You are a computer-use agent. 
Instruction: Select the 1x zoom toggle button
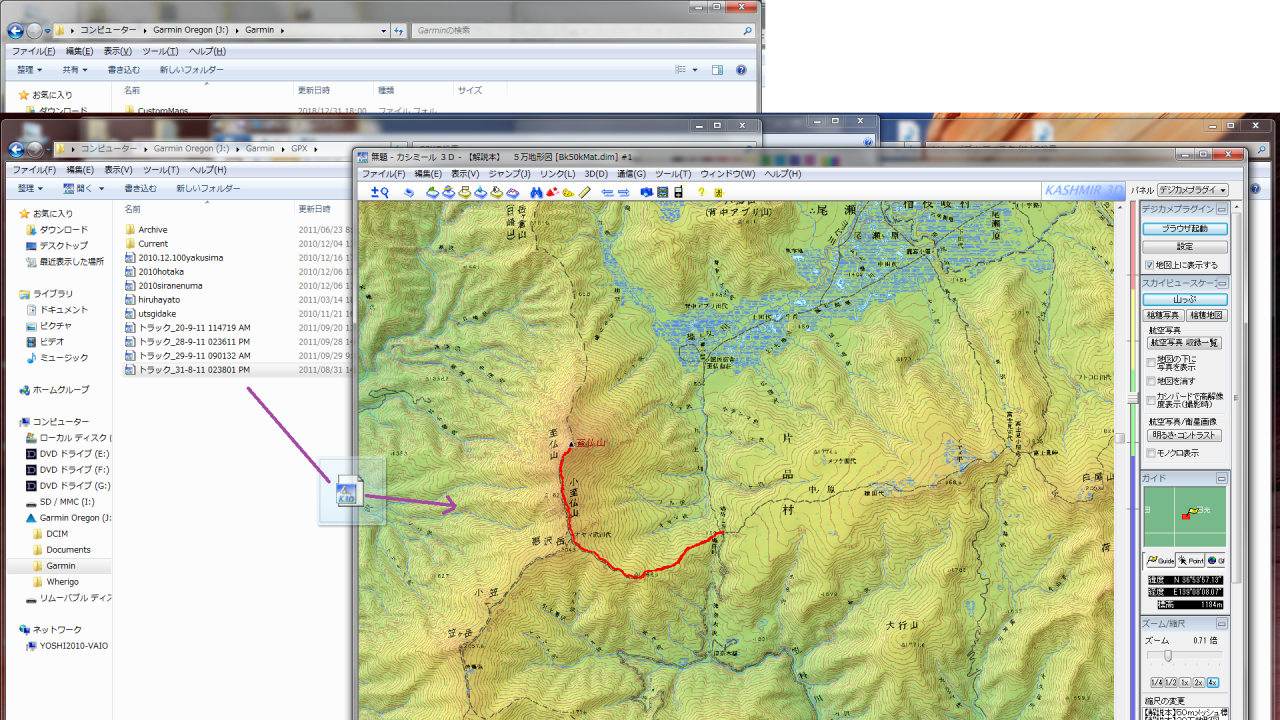click(1185, 682)
